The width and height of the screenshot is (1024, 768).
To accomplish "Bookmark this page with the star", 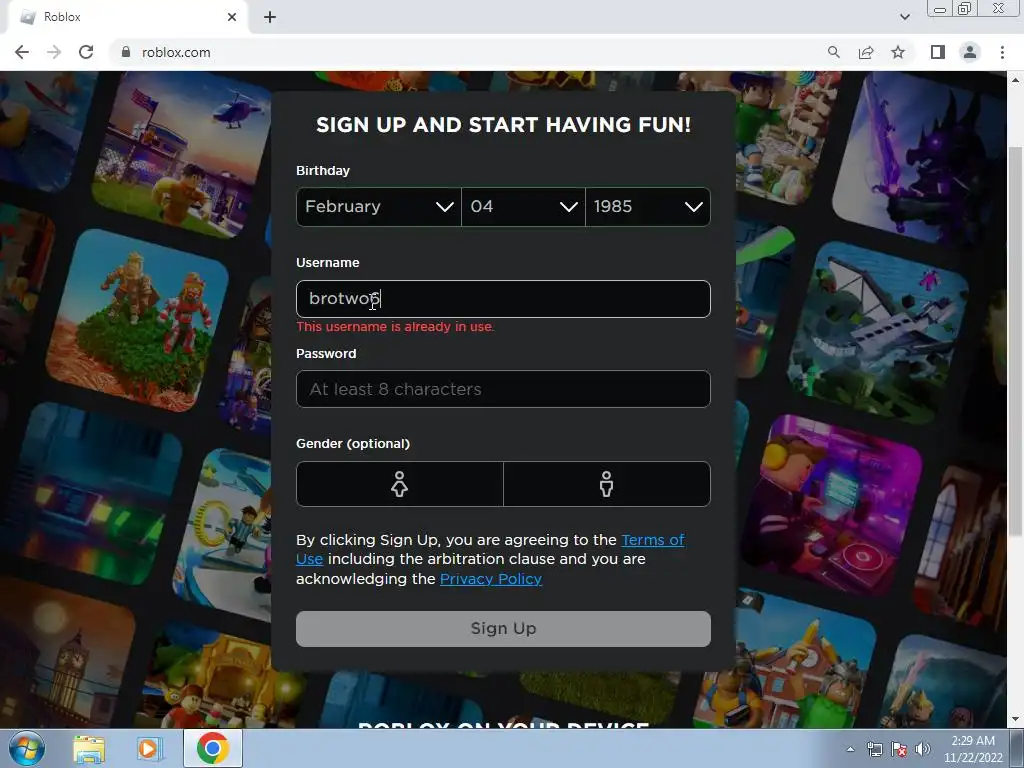I will coord(898,52).
